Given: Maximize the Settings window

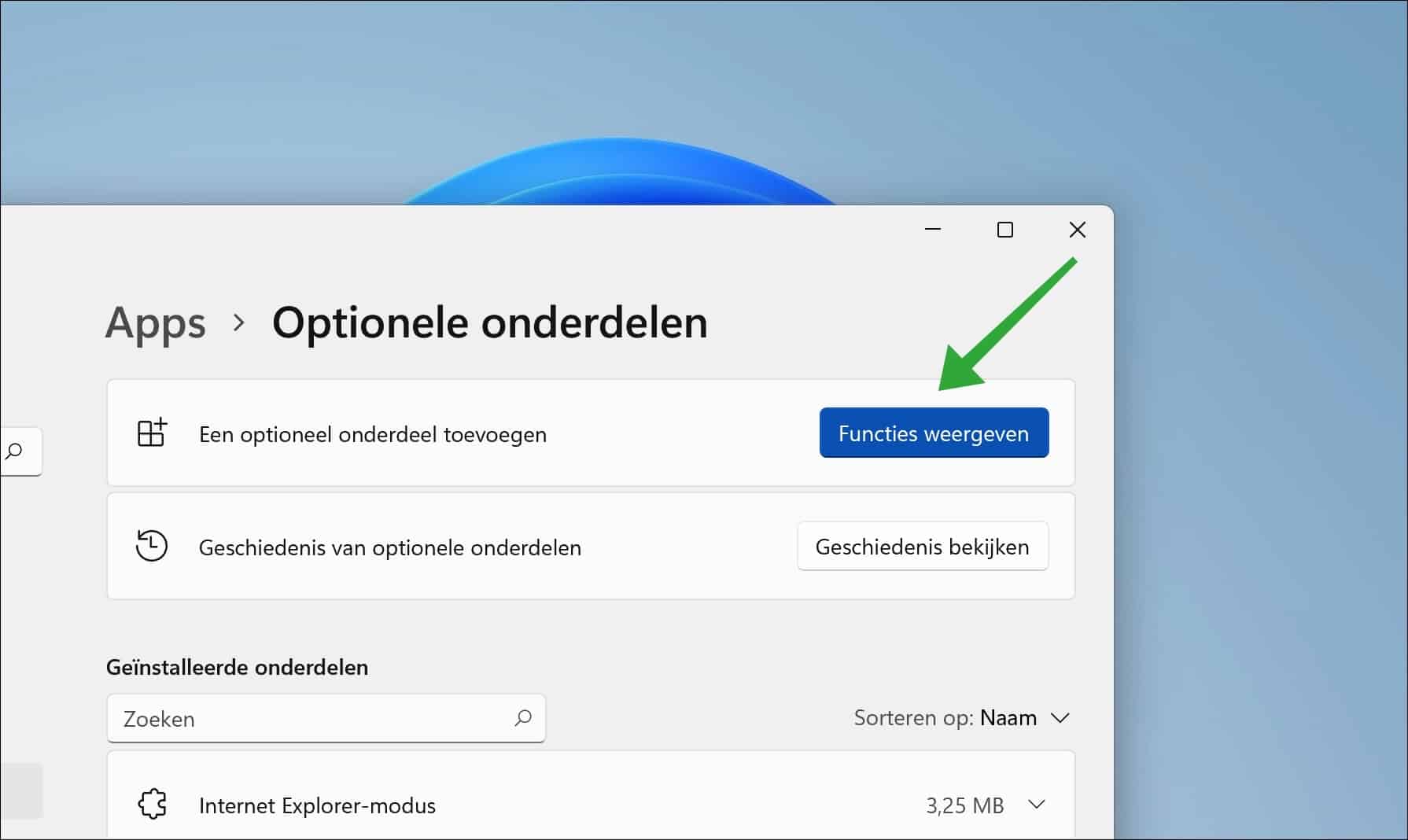Looking at the screenshot, I should point(1004,230).
